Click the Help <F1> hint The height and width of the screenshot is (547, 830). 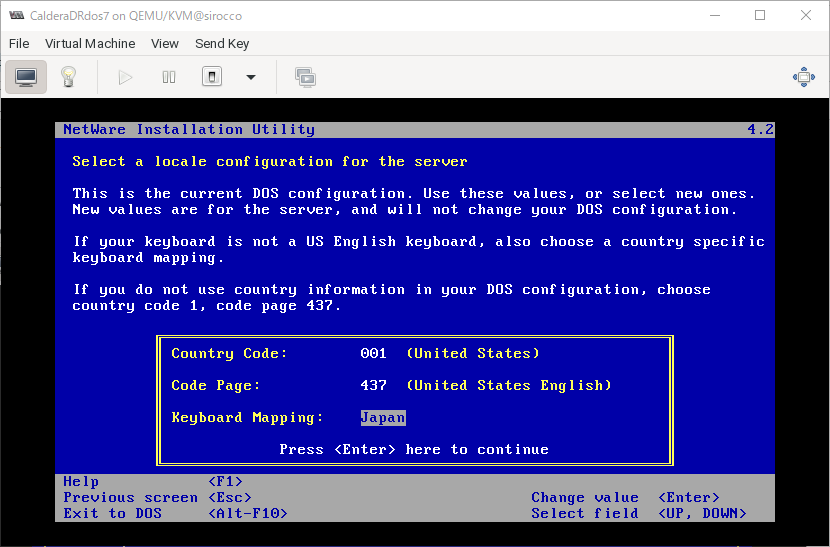[x=152, y=481]
